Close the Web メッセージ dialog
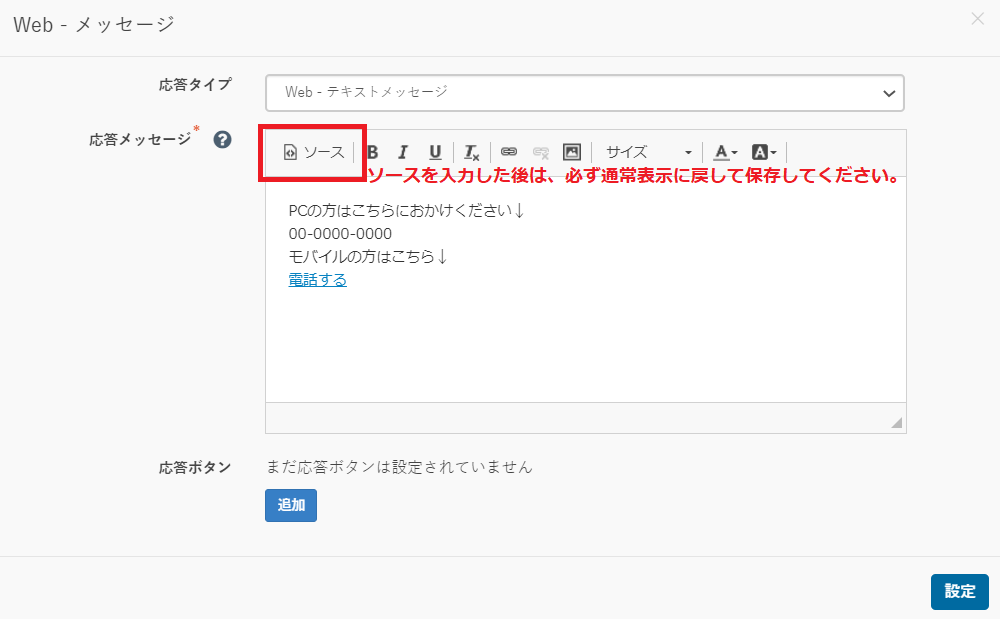 978,19
